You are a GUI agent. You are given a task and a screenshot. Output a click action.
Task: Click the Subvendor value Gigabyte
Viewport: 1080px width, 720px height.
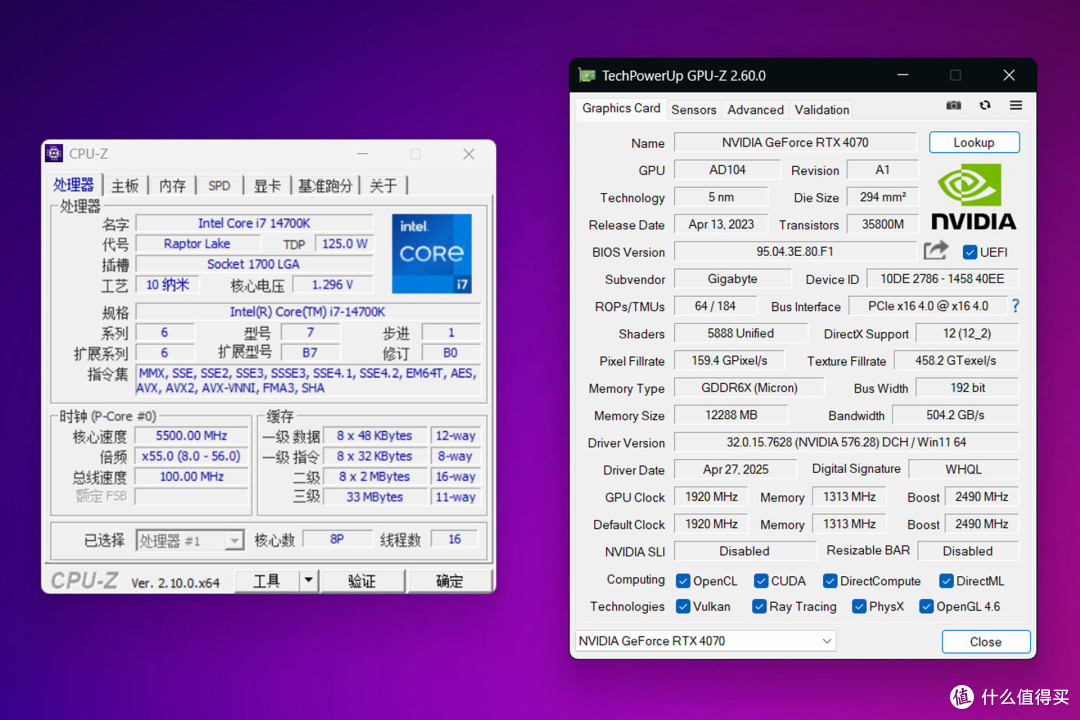[732, 278]
